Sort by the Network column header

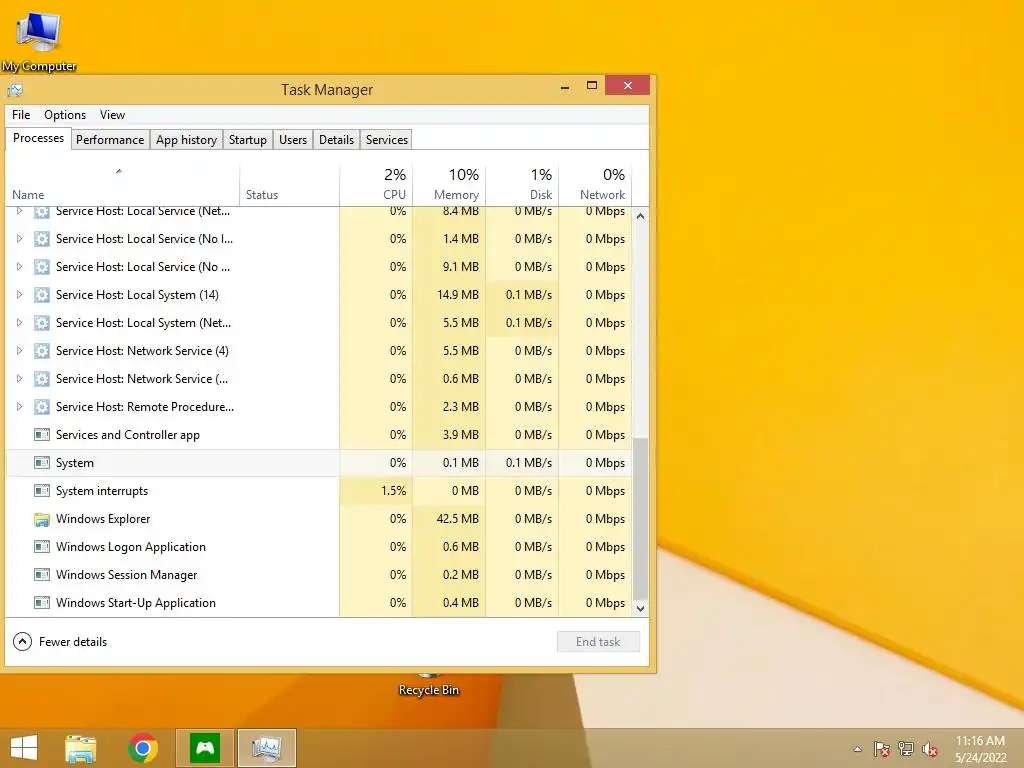tap(595, 185)
